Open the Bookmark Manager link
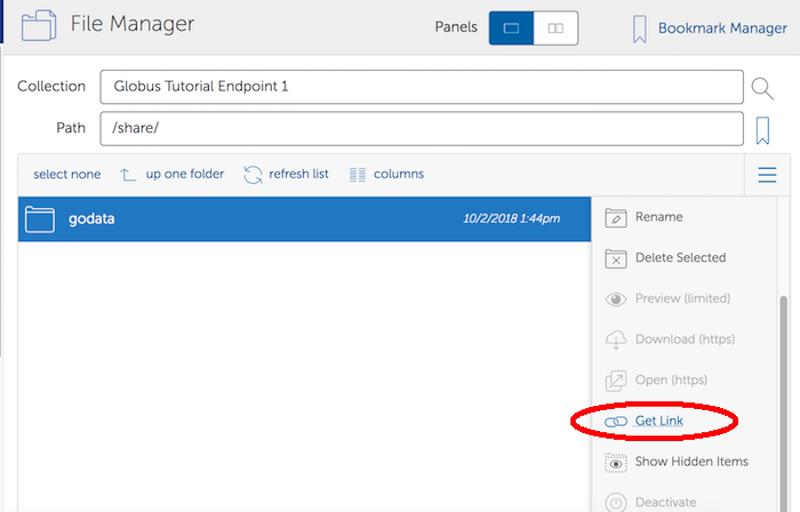This screenshot has width=800, height=512. 722,28
